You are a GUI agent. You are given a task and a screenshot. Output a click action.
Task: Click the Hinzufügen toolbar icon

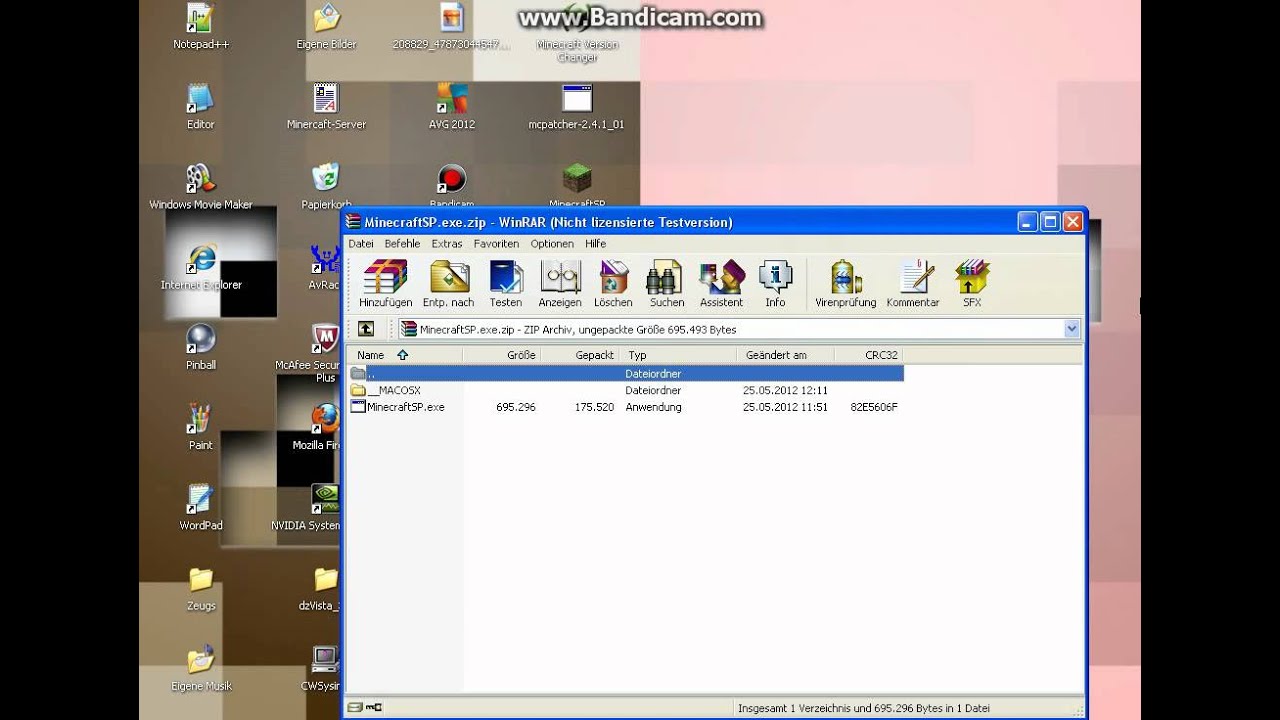(x=385, y=283)
